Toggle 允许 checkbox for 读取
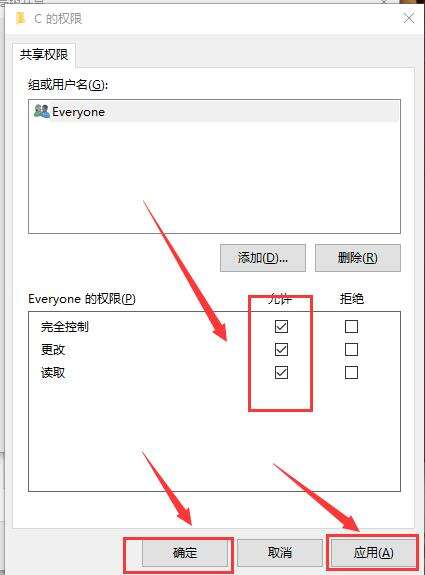Image resolution: width=425 pixels, height=575 pixels. coord(281,373)
